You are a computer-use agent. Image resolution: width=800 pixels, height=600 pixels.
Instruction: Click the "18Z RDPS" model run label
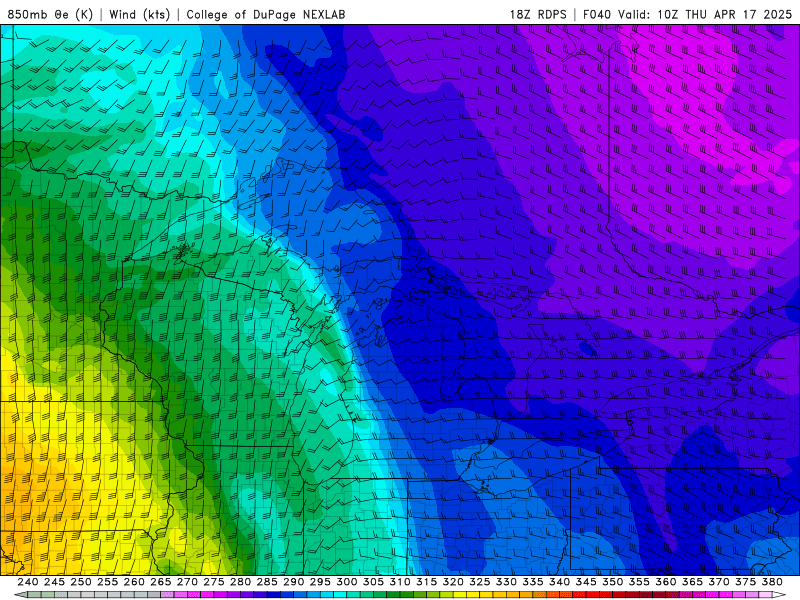tap(538, 14)
